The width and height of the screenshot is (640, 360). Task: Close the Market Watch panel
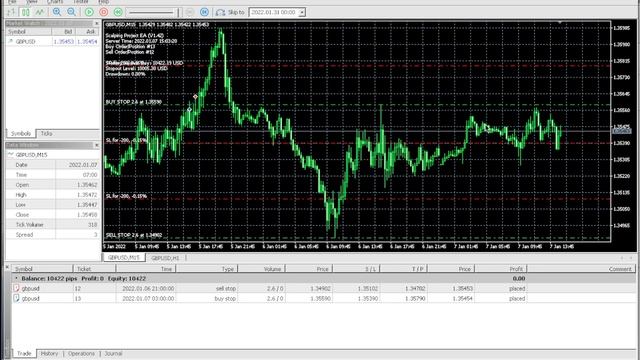tap(97, 24)
